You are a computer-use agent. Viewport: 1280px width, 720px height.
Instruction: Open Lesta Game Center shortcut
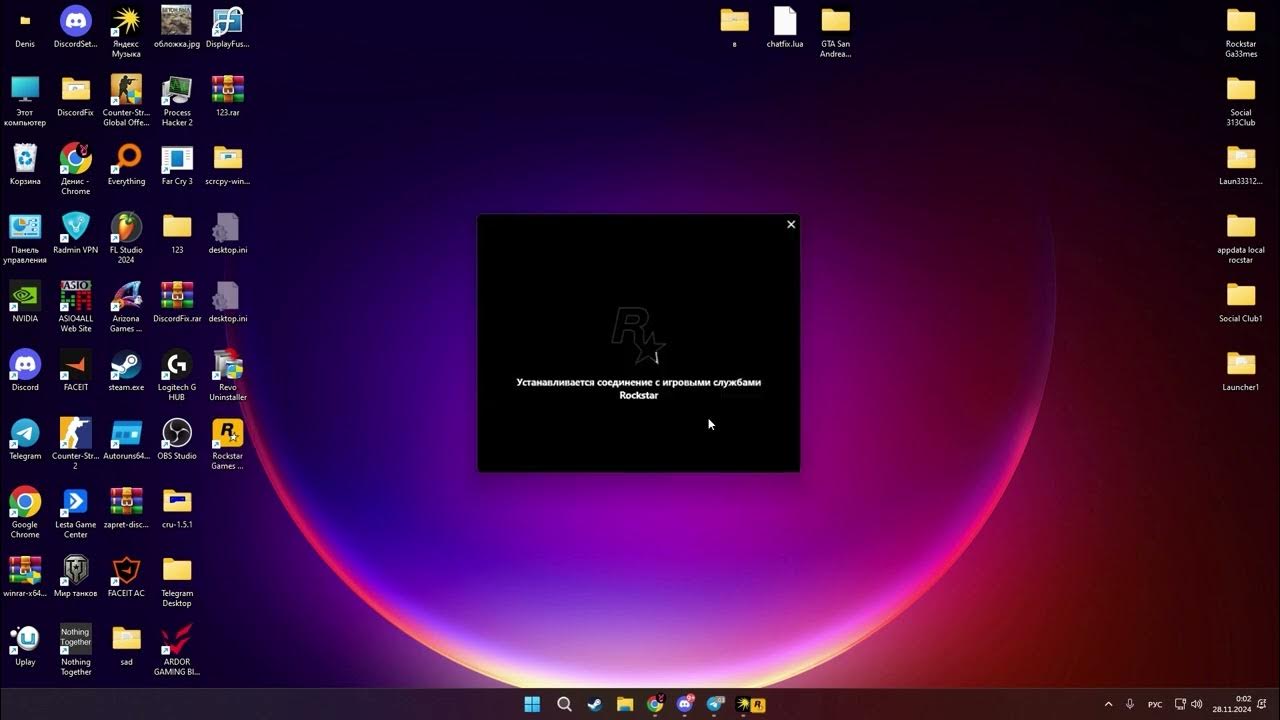76,512
